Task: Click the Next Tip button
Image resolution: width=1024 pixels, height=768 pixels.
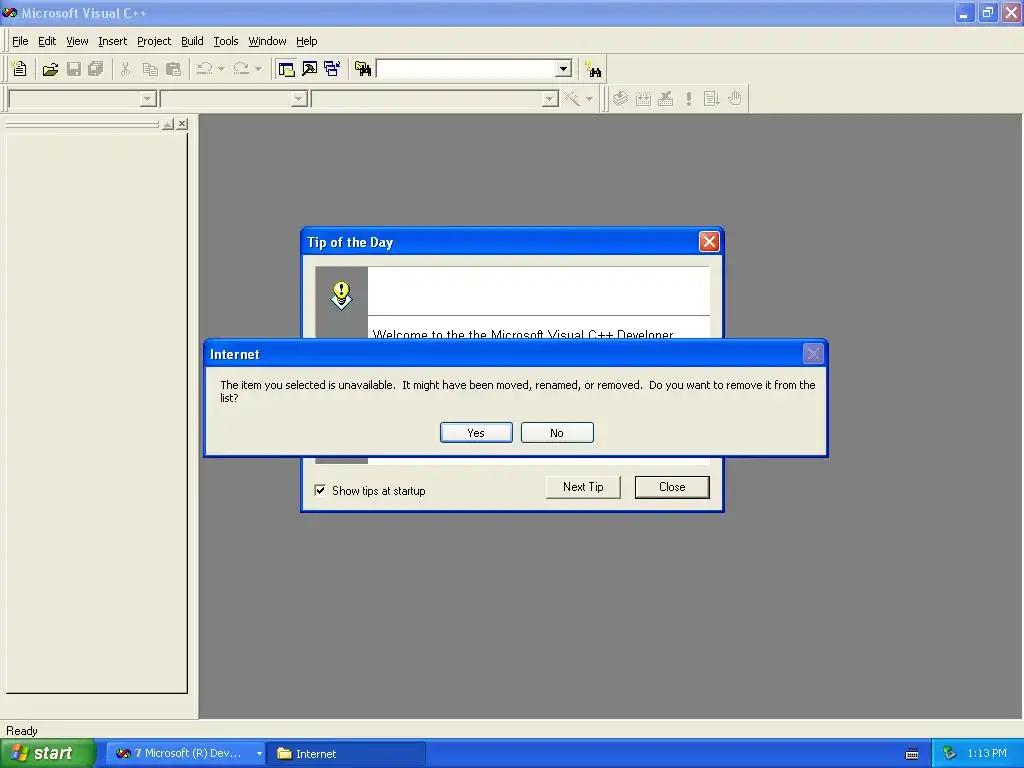Action: 583,487
